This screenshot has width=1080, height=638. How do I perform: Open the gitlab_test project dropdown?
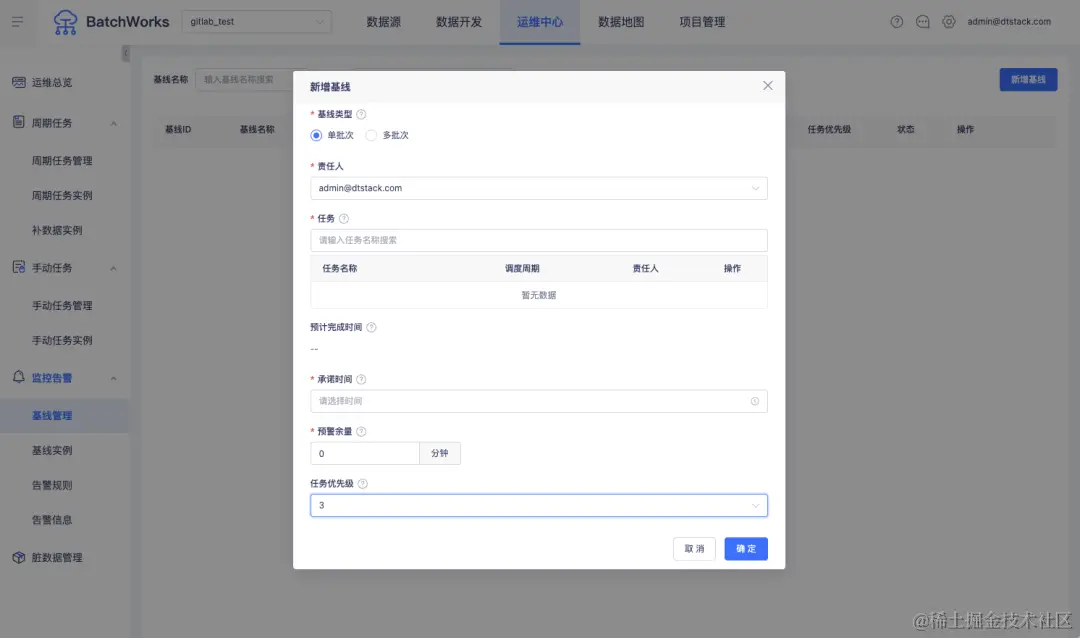pyautogui.click(x=256, y=22)
